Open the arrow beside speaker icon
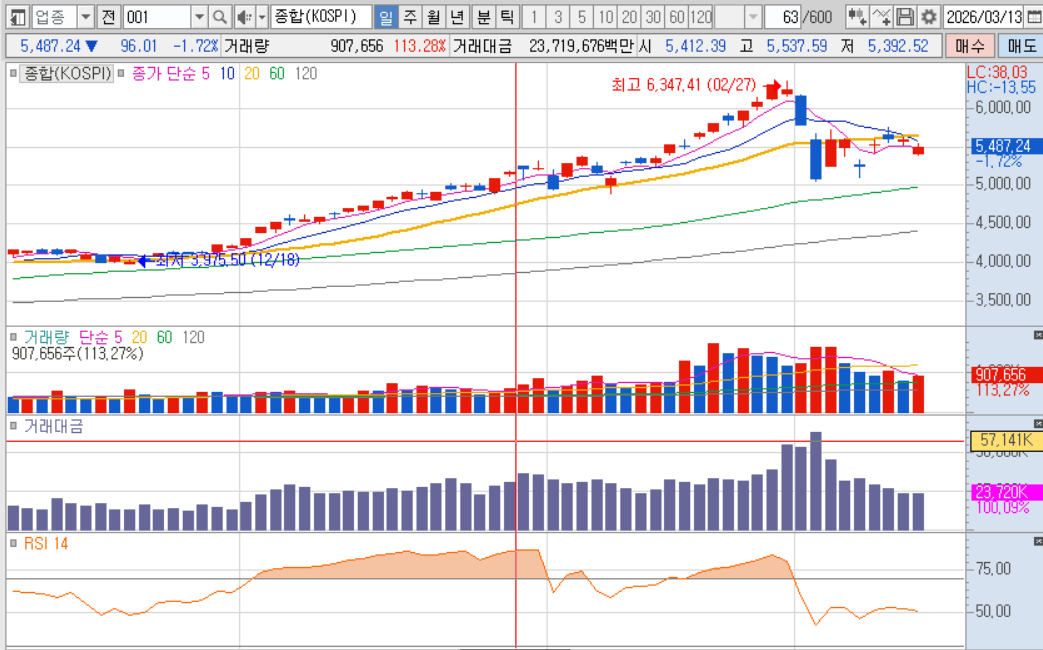Image resolution: width=1043 pixels, height=650 pixels. 262,17
